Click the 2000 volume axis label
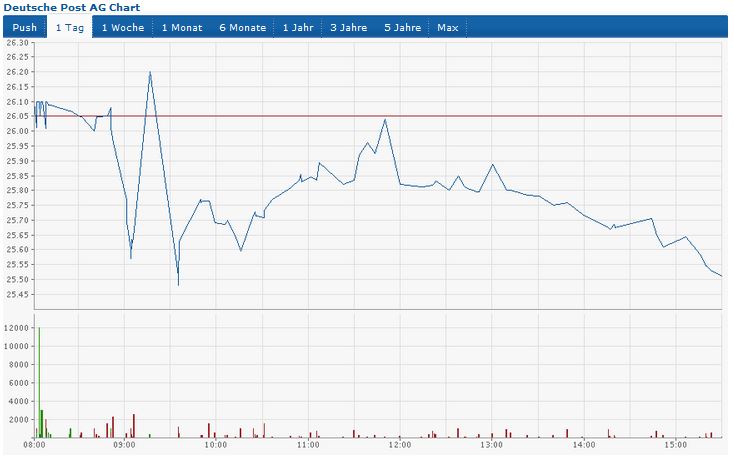Viewport: 734px width, 463px height. 19,420
